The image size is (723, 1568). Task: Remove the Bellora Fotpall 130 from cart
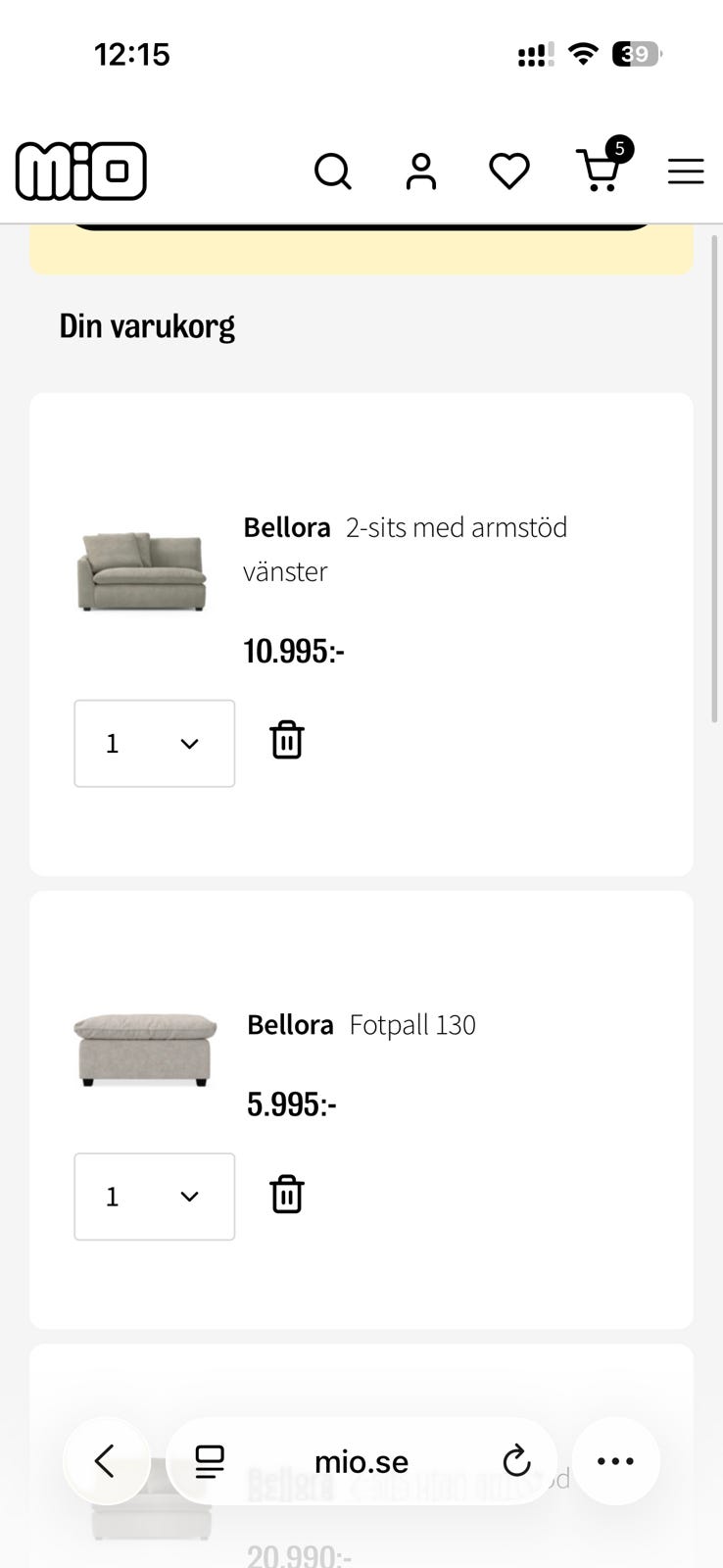click(x=287, y=1195)
